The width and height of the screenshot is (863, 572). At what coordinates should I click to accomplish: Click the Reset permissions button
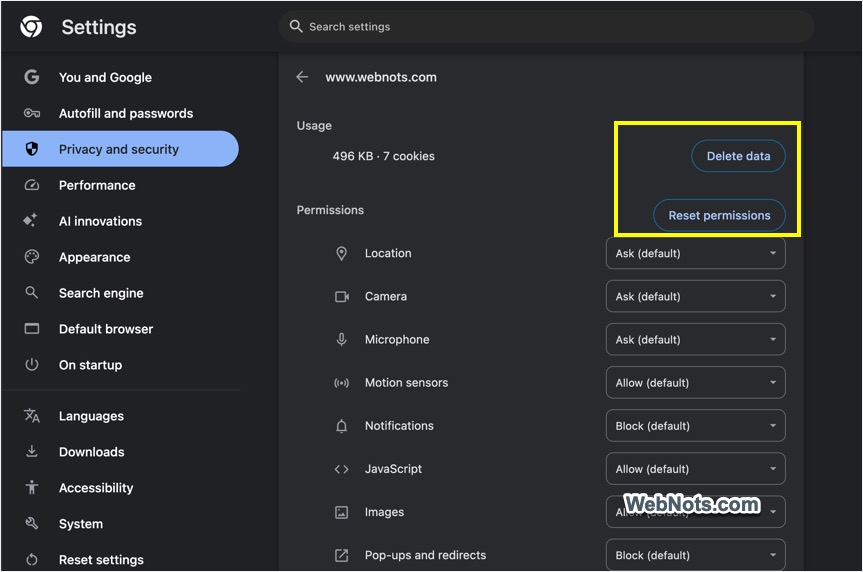click(719, 215)
